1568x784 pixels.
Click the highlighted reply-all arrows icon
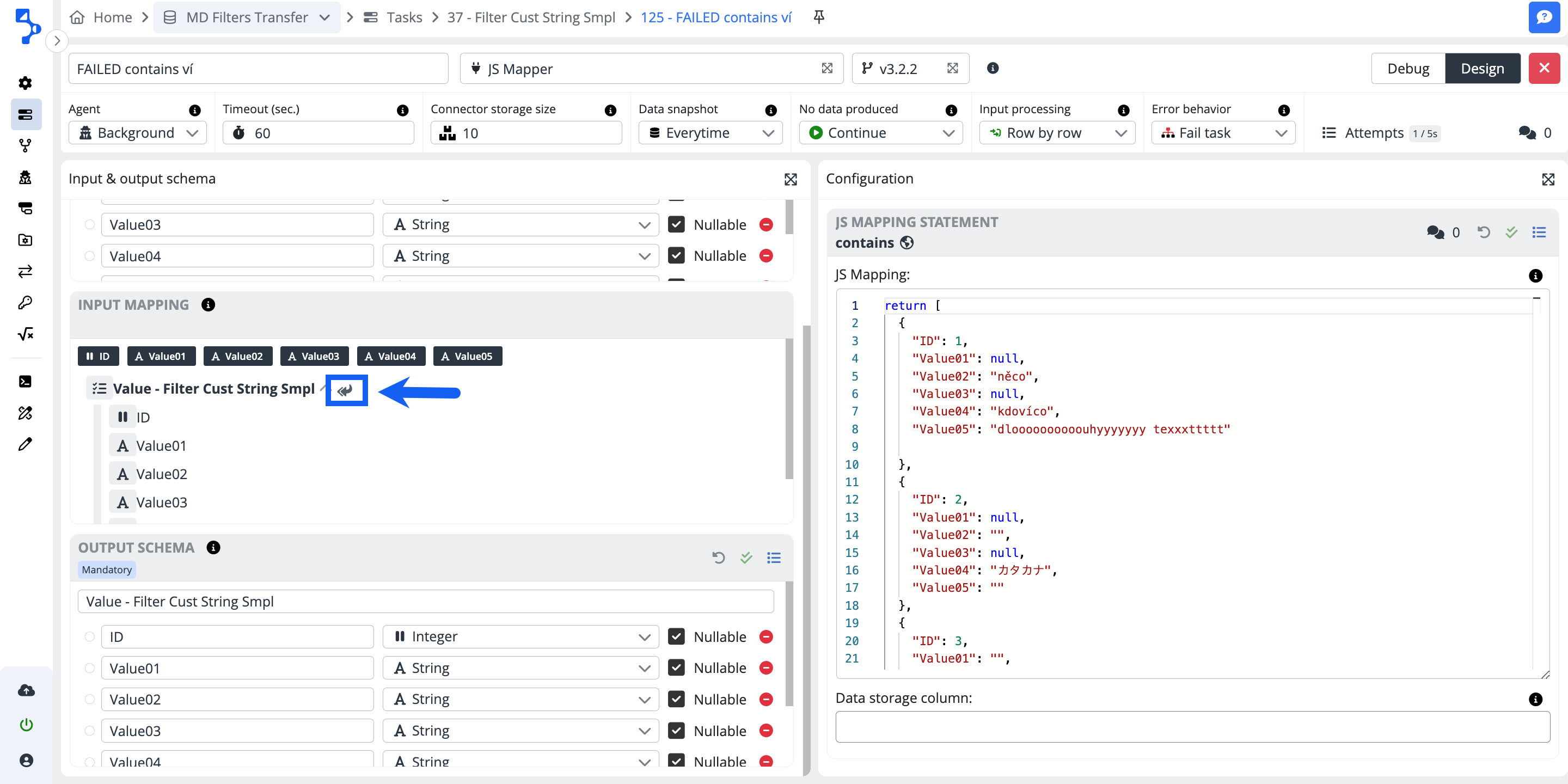point(346,390)
